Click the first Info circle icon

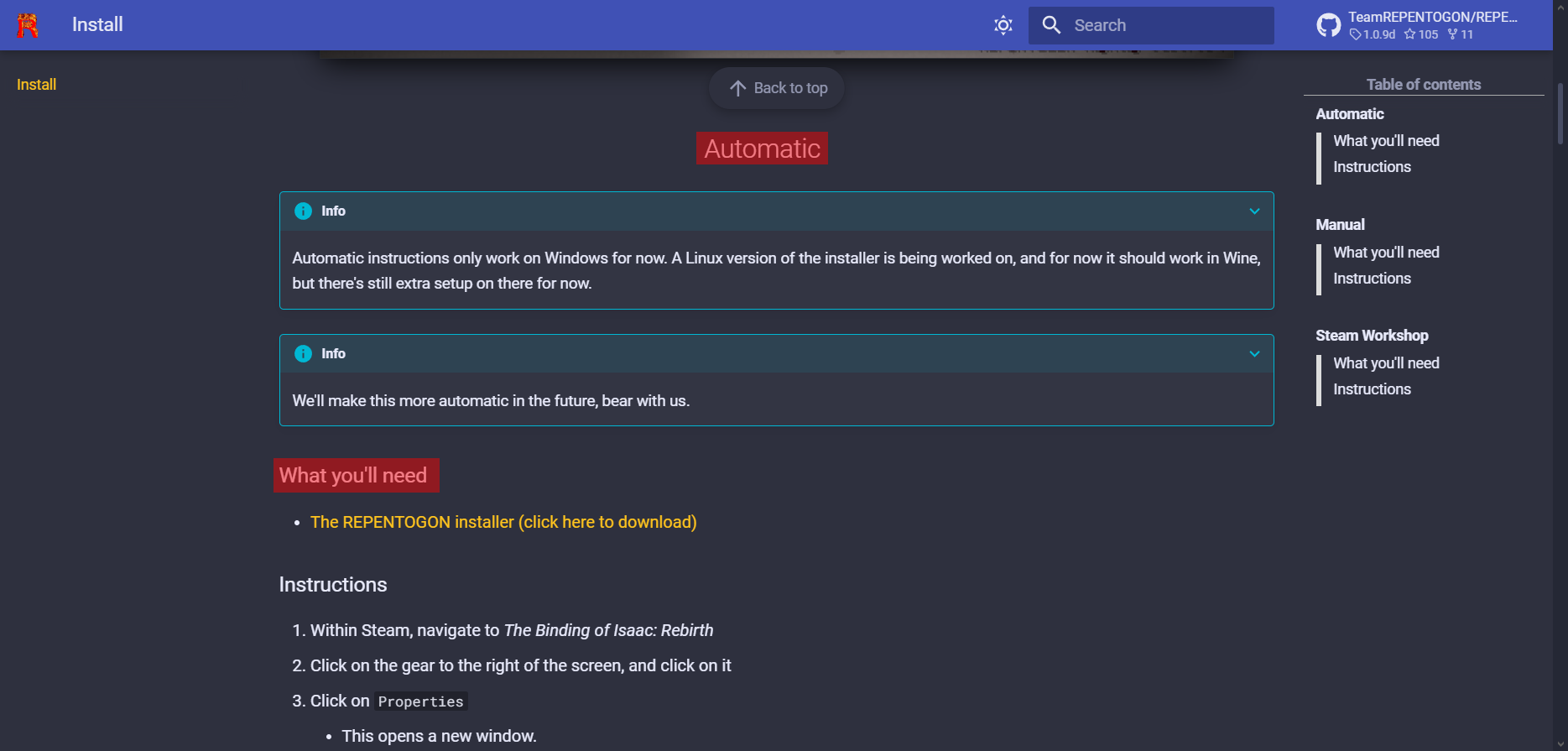pyautogui.click(x=303, y=211)
